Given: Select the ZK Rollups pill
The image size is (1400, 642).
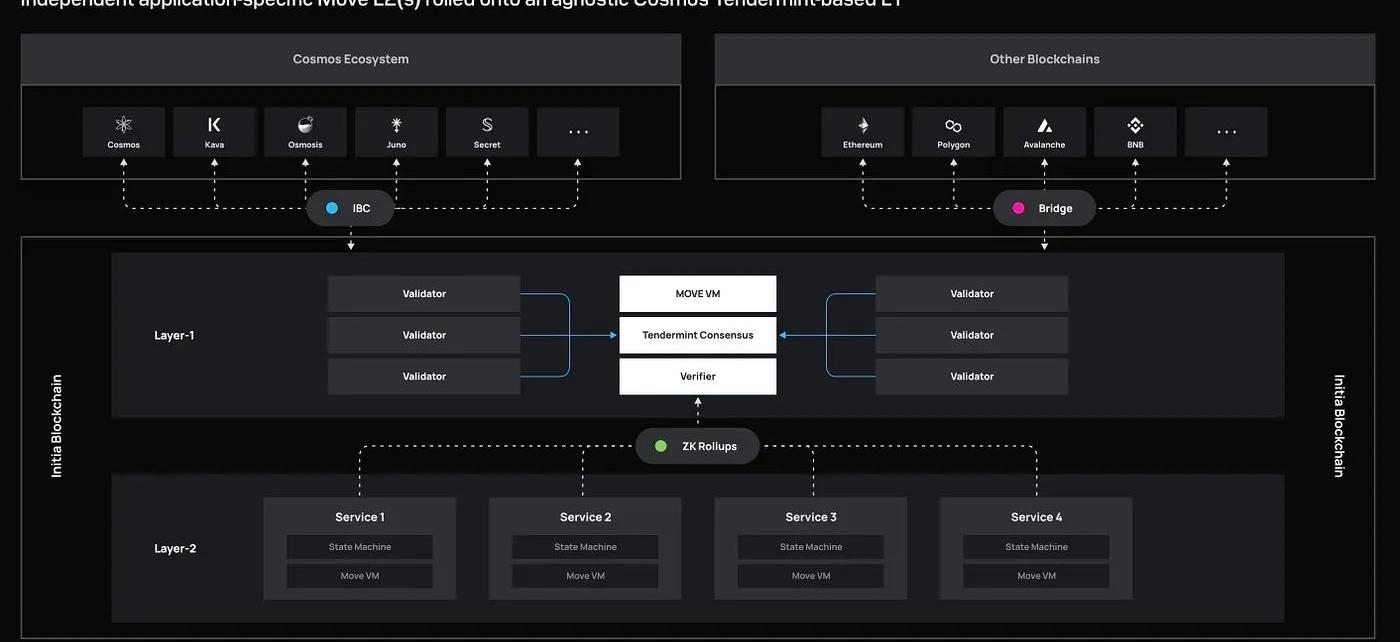Looking at the screenshot, I should [697, 446].
